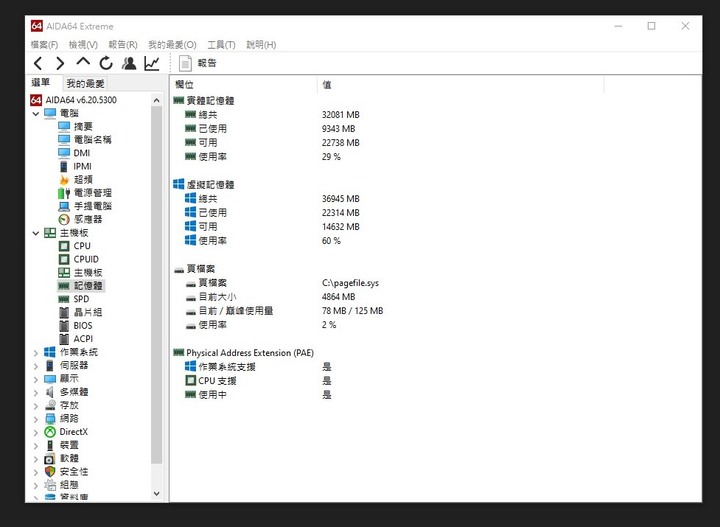Click the memory stick icon beside SPD
The width and height of the screenshot is (720, 527).
(64, 299)
